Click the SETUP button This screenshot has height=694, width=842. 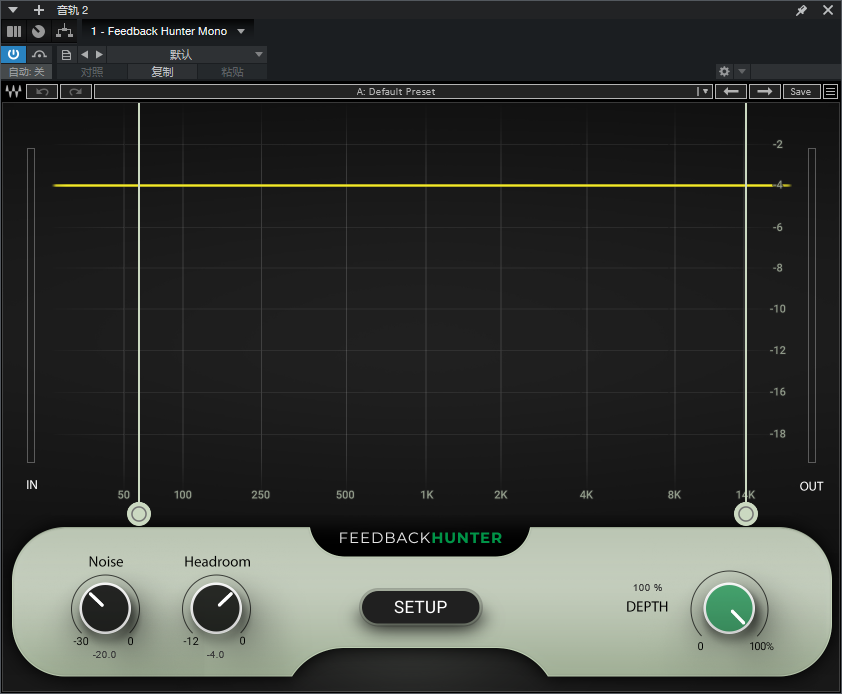[420, 607]
